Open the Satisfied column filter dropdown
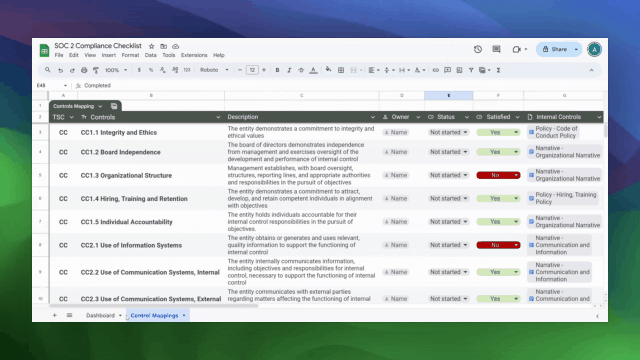The image size is (640, 360). pyautogui.click(x=517, y=117)
